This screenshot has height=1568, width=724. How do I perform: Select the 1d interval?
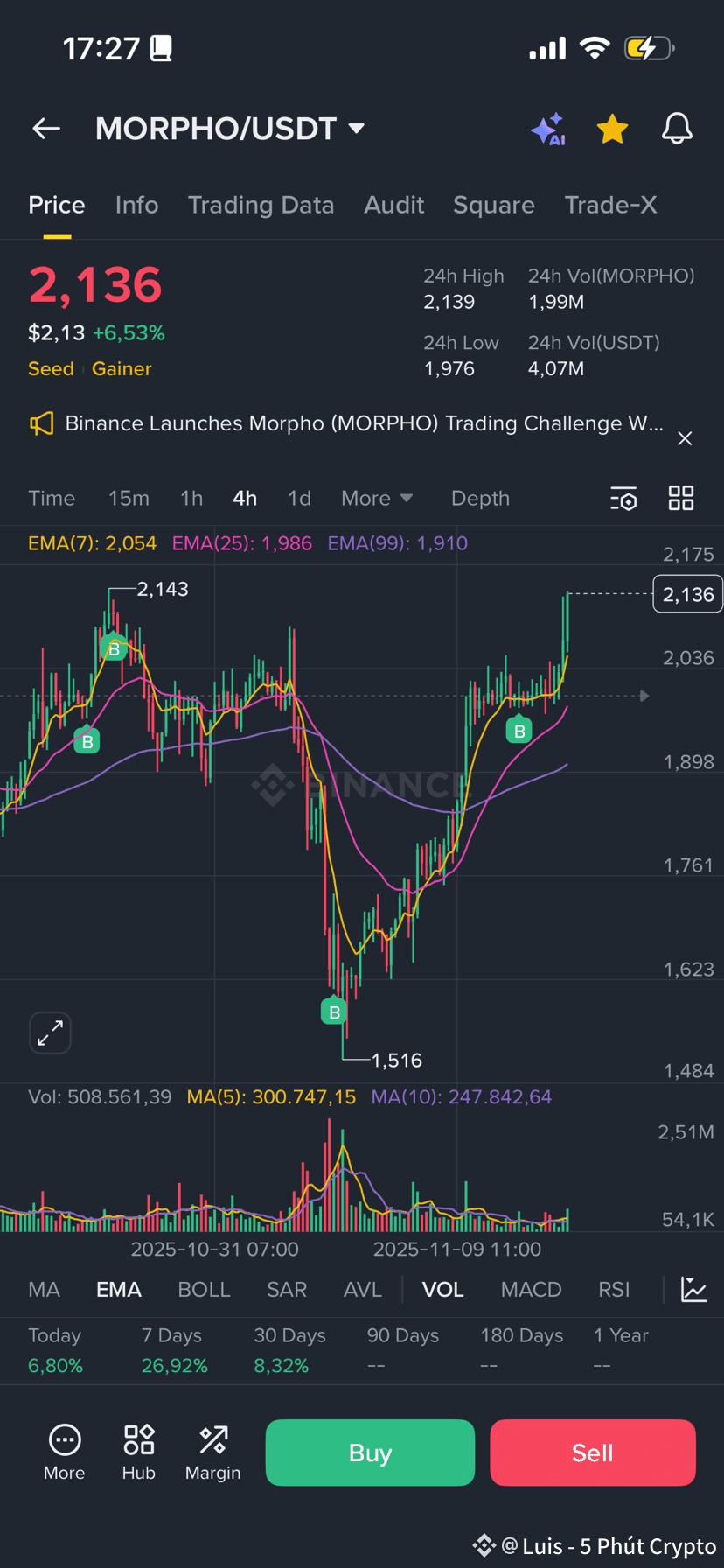[x=299, y=499]
